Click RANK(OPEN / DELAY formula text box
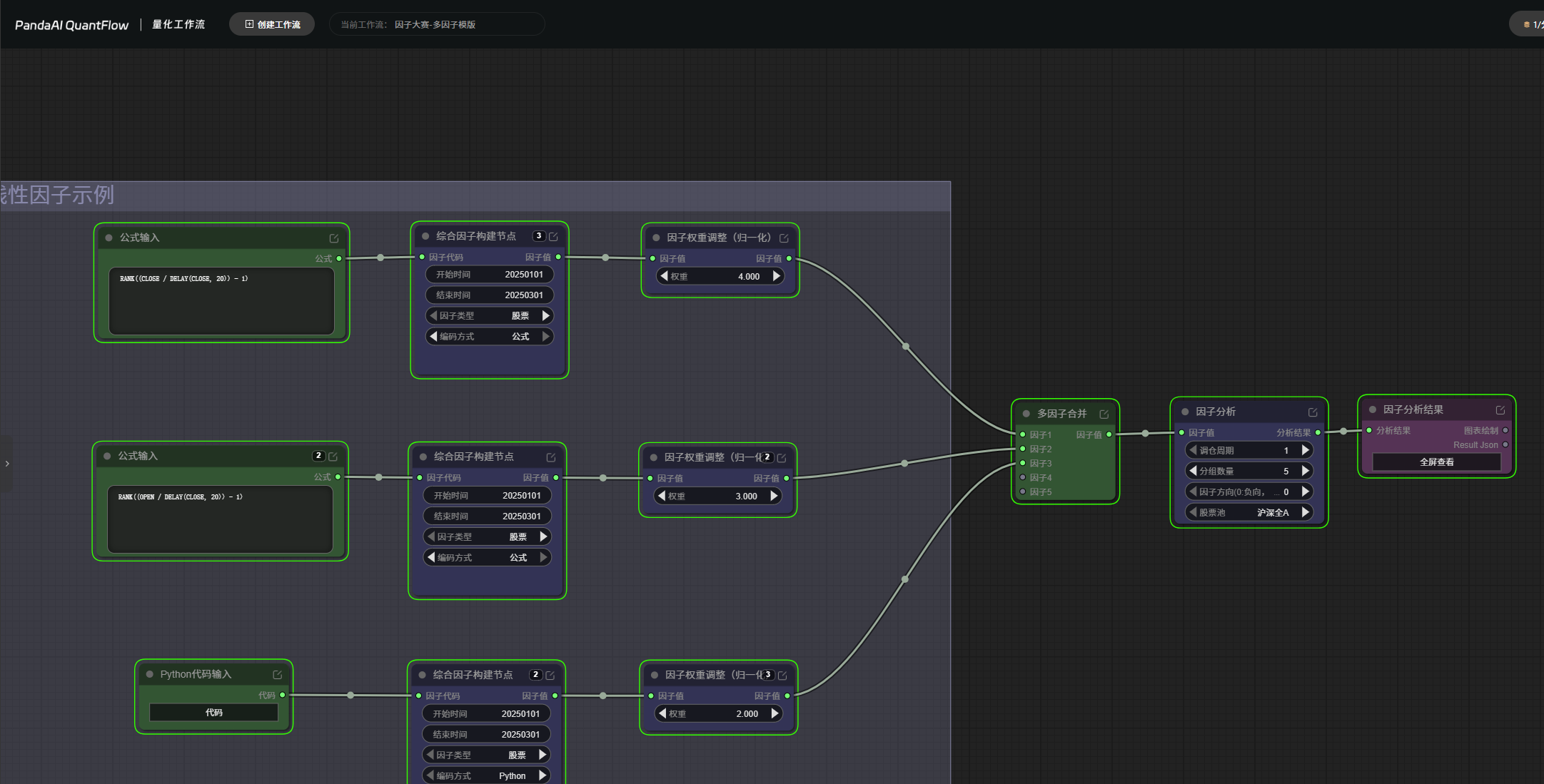The height and width of the screenshot is (784, 1544). 220,519
